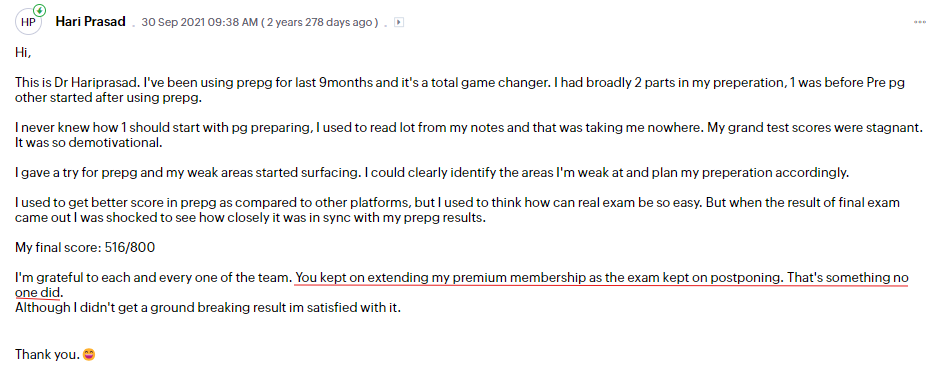
Task: Click the 'I'm grateful to each and every one' text
Action: (153, 277)
